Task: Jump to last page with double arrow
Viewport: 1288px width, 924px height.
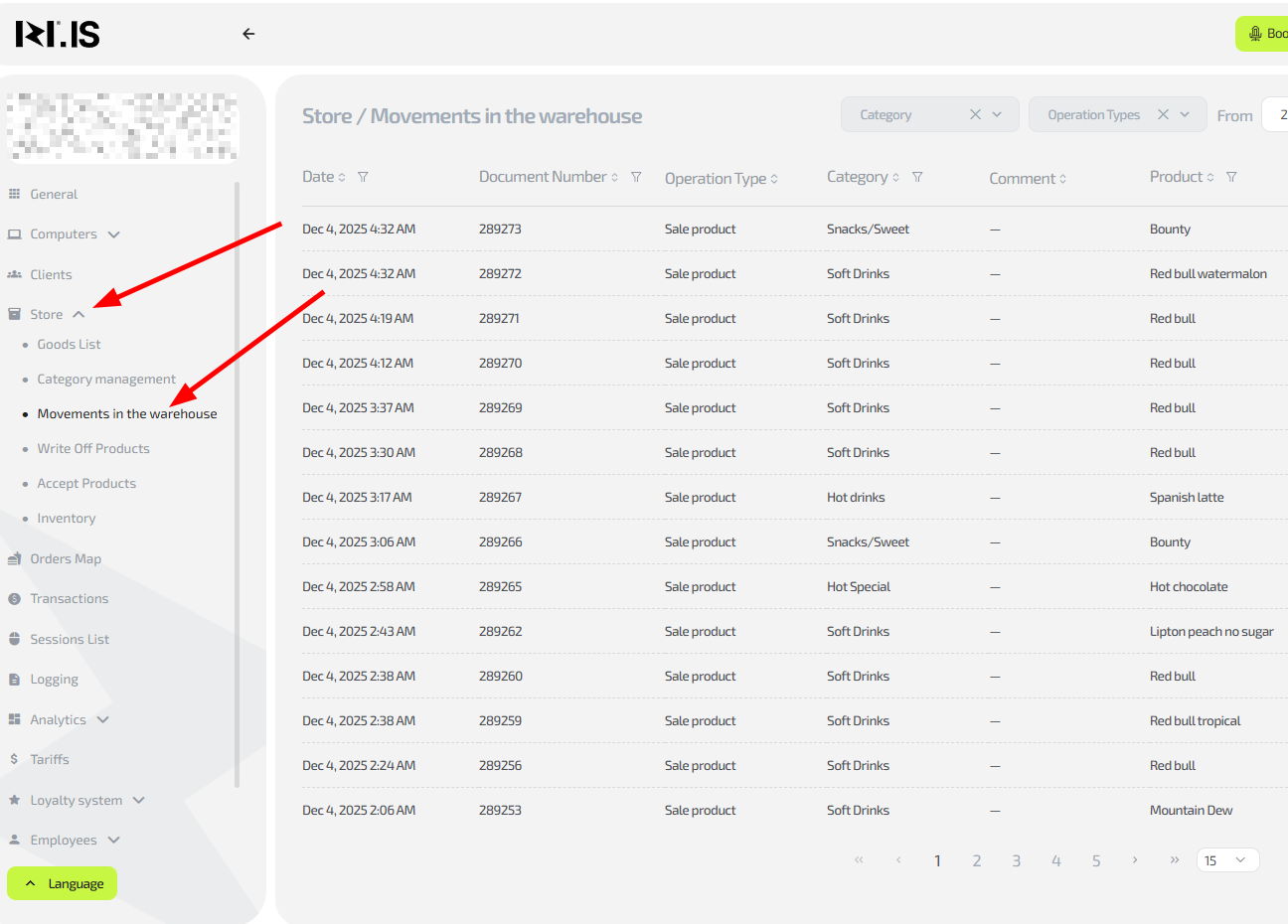Action: [x=1175, y=860]
